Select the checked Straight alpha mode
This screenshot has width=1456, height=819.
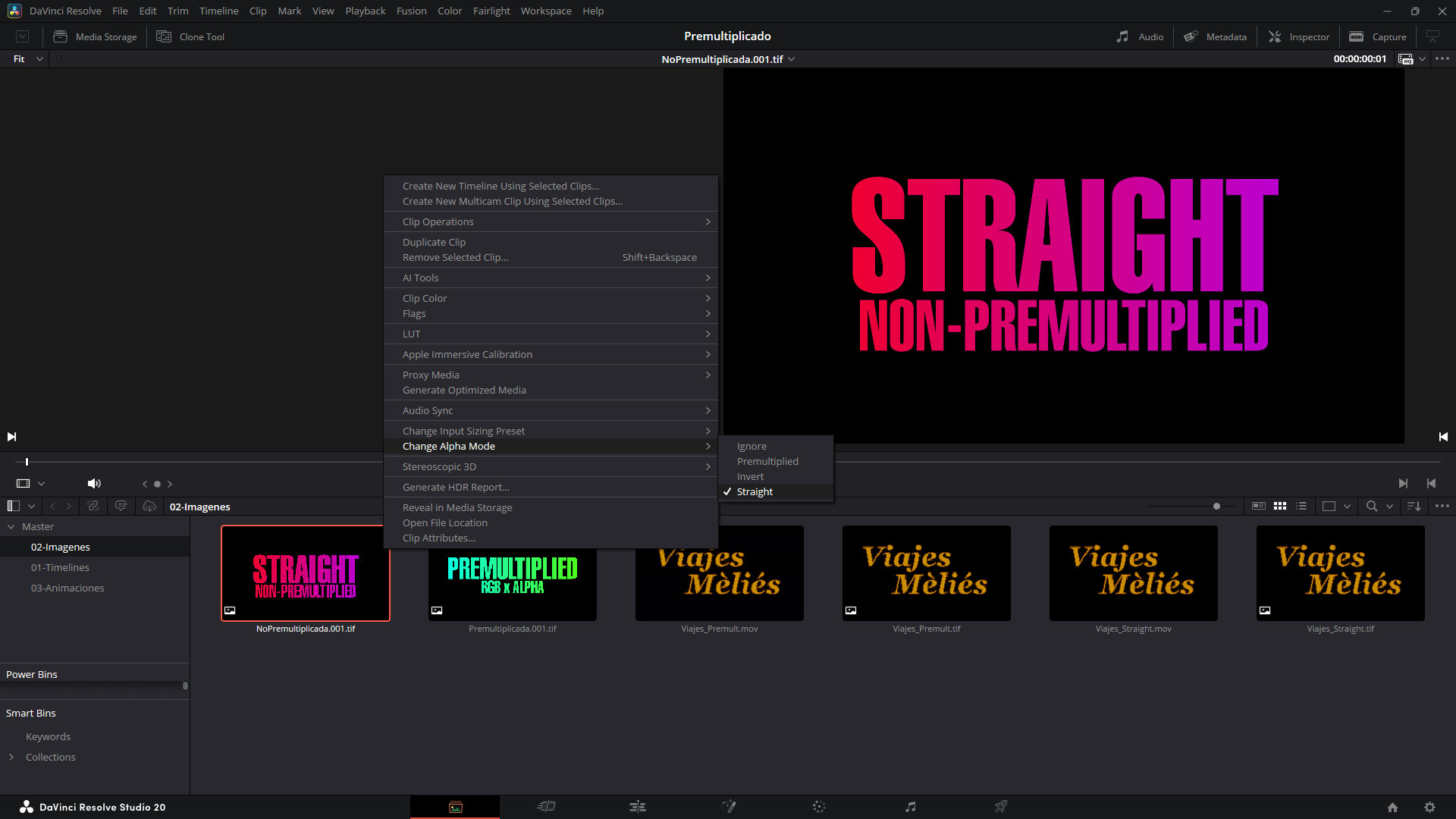coord(755,491)
